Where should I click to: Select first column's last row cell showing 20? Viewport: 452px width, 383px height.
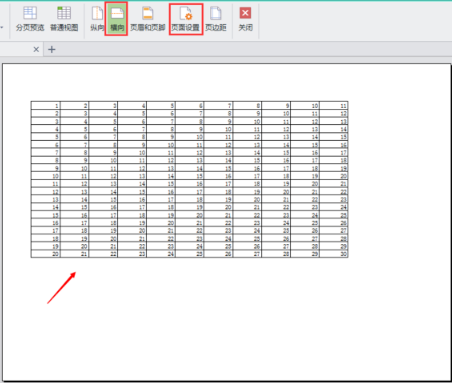point(46,254)
